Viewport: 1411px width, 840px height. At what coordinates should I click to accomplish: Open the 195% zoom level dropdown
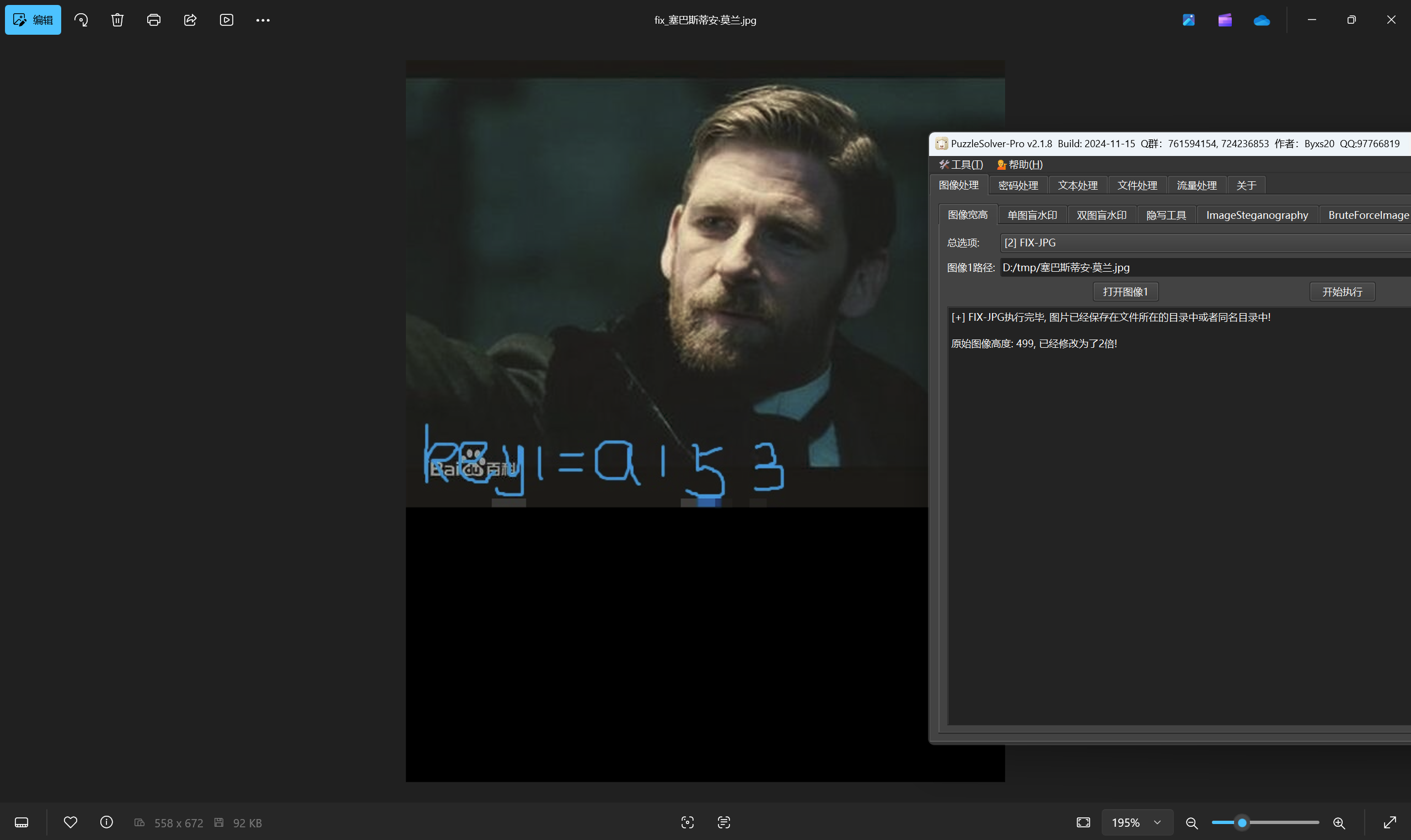pyautogui.click(x=1137, y=822)
